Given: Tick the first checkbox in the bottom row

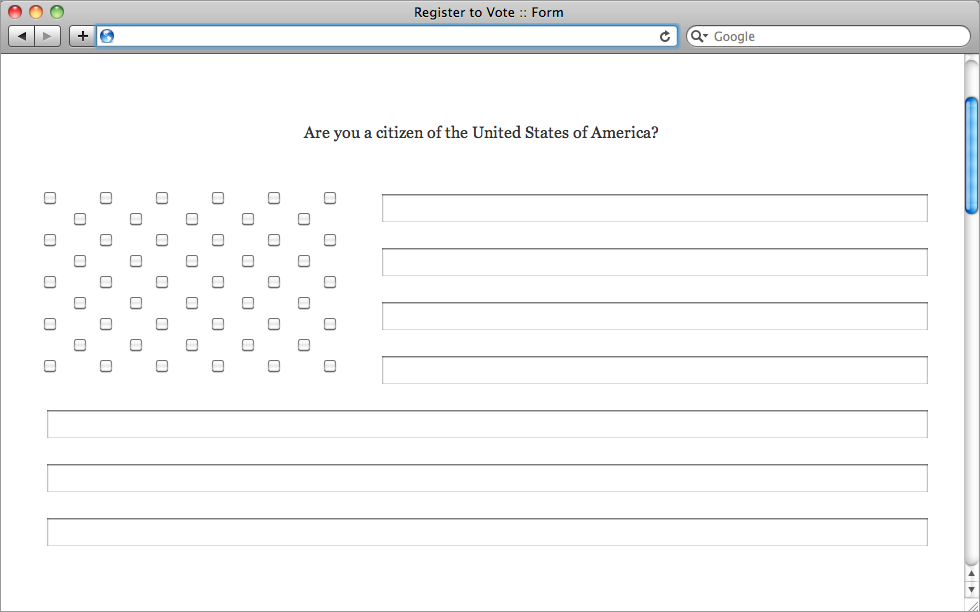Looking at the screenshot, I should click(50, 366).
